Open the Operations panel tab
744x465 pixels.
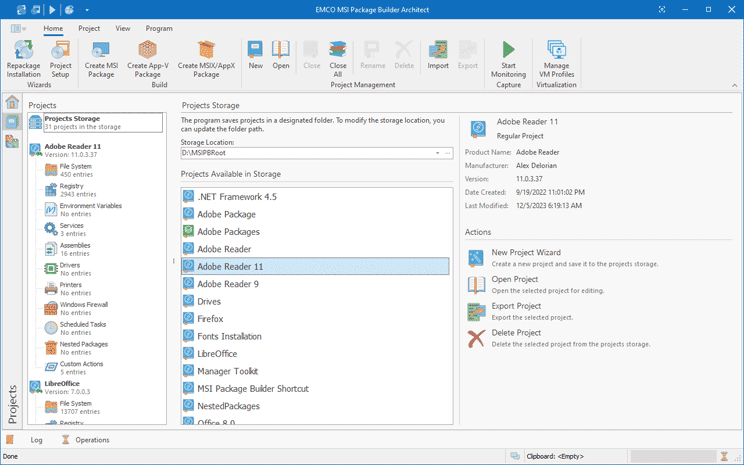pos(85,440)
